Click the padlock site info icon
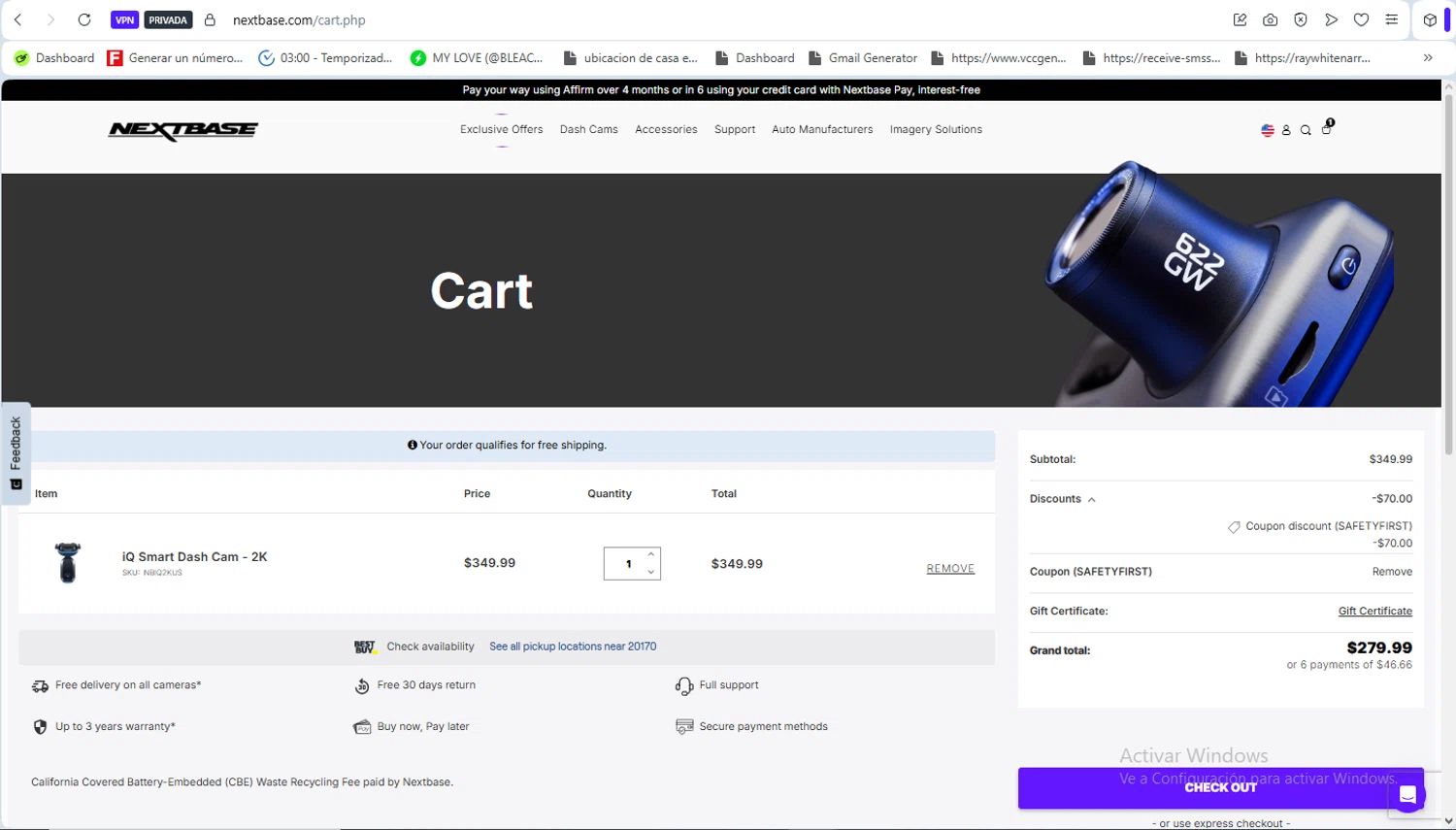Image resolution: width=1456 pixels, height=830 pixels. click(x=210, y=19)
